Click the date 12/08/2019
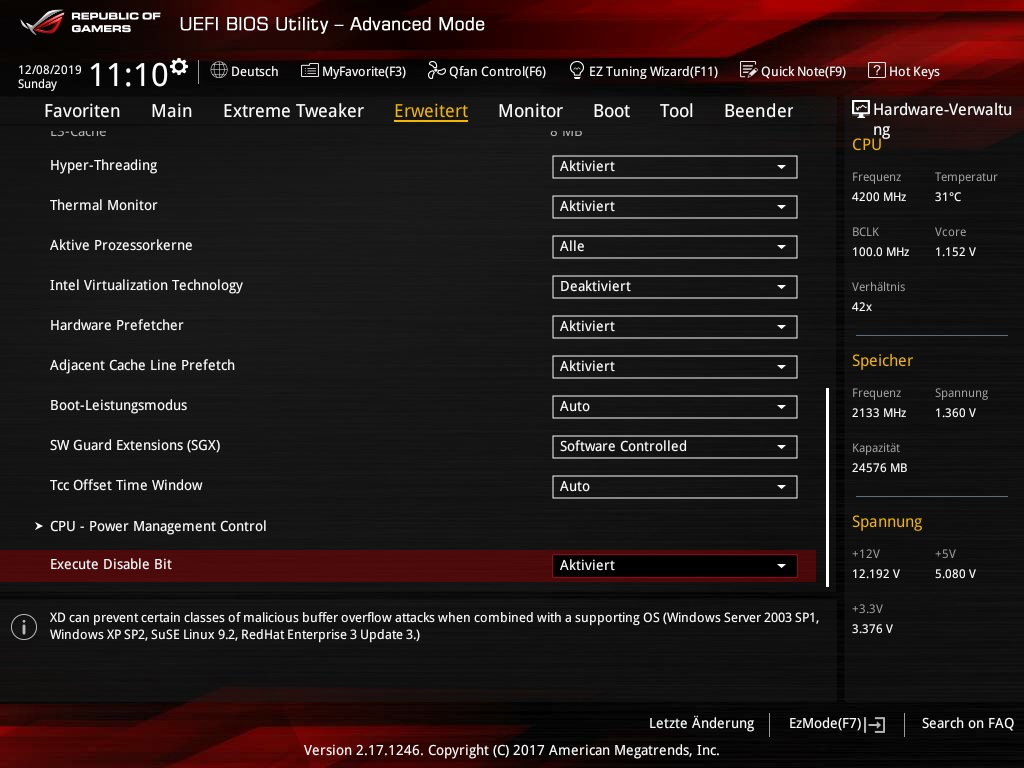1024x768 pixels. click(50, 69)
